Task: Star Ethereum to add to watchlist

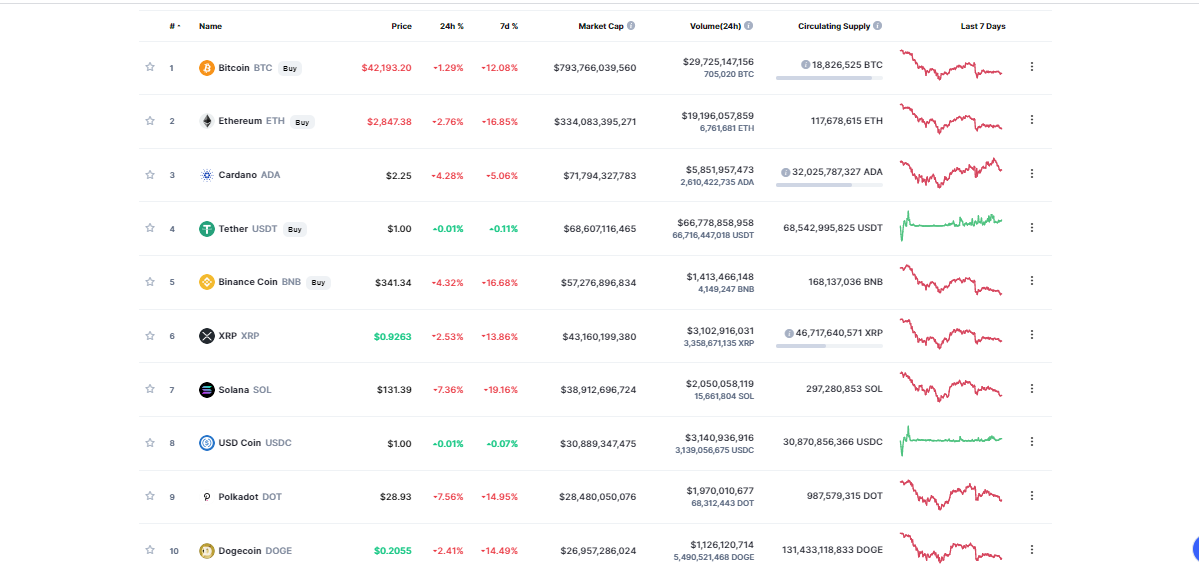Action: pos(150,121)
